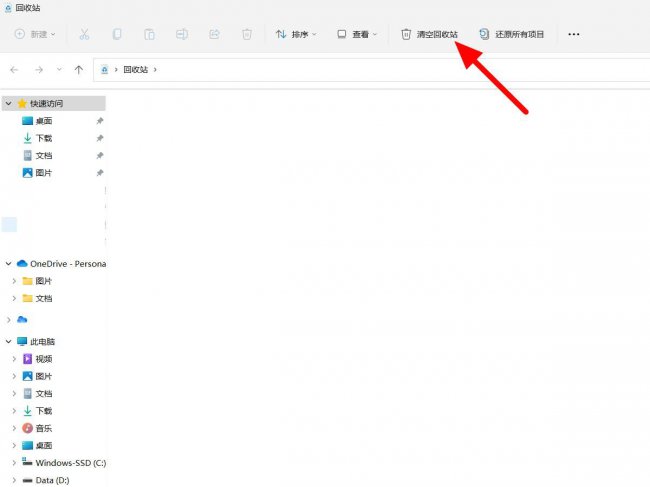The width and height of the screenshot is (650, 487).
Task: Open the 查看 (View) dropdown
Action: tap(357, 34)
